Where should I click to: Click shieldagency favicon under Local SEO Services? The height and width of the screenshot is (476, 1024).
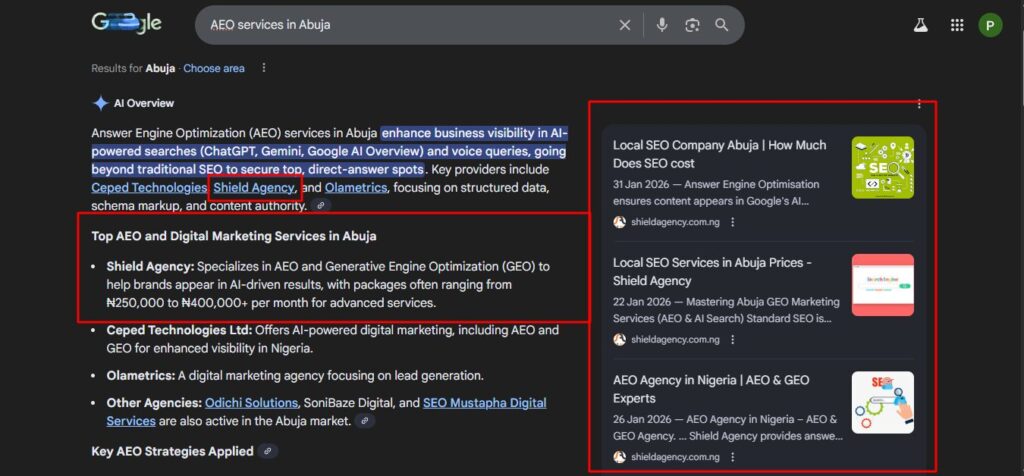[620, 340]
